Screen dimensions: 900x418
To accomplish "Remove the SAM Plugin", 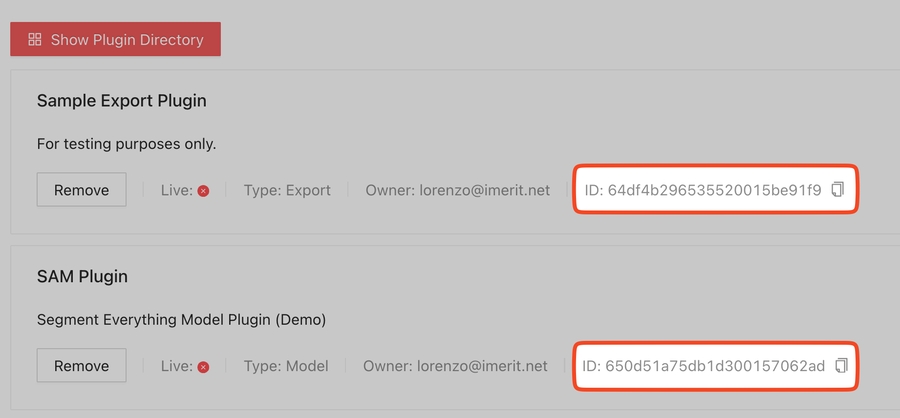I will click(81, 366).
